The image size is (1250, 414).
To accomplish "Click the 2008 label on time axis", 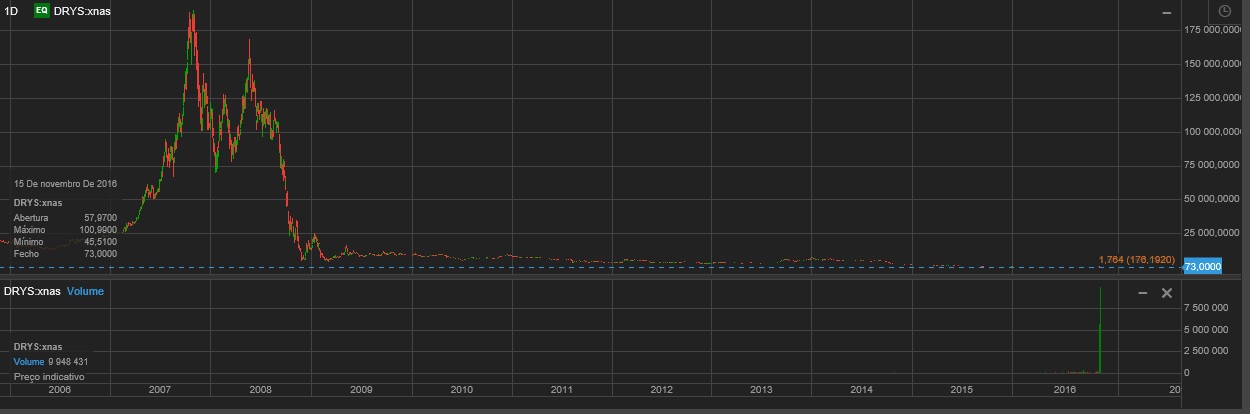I will (260, 389).
